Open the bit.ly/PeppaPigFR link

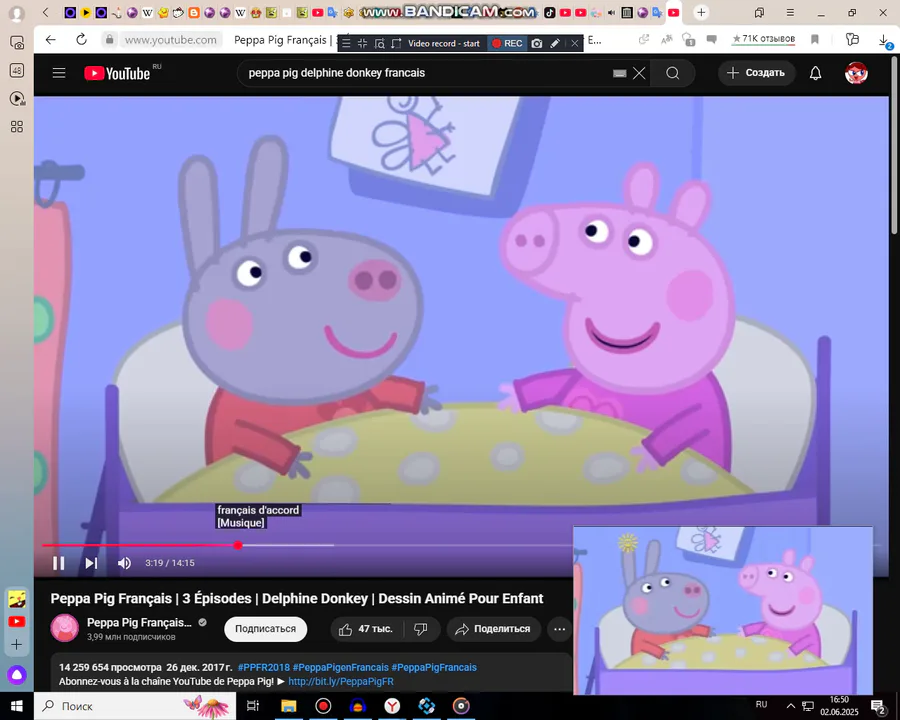[x=341, y=682]
